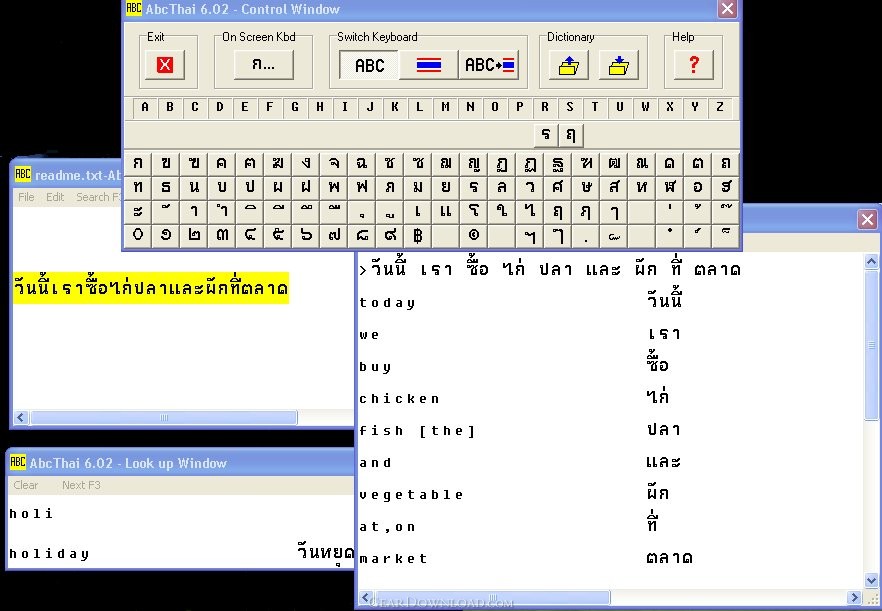Viewport: 882px width, 611px height.
Task: Click down arrow on translation vertical scrollbar
Action: point(871,581)
